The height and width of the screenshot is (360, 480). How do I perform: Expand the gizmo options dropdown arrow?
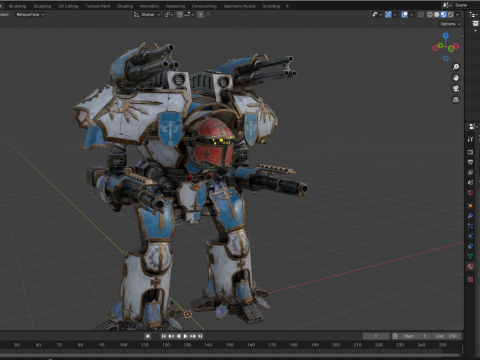395,14
